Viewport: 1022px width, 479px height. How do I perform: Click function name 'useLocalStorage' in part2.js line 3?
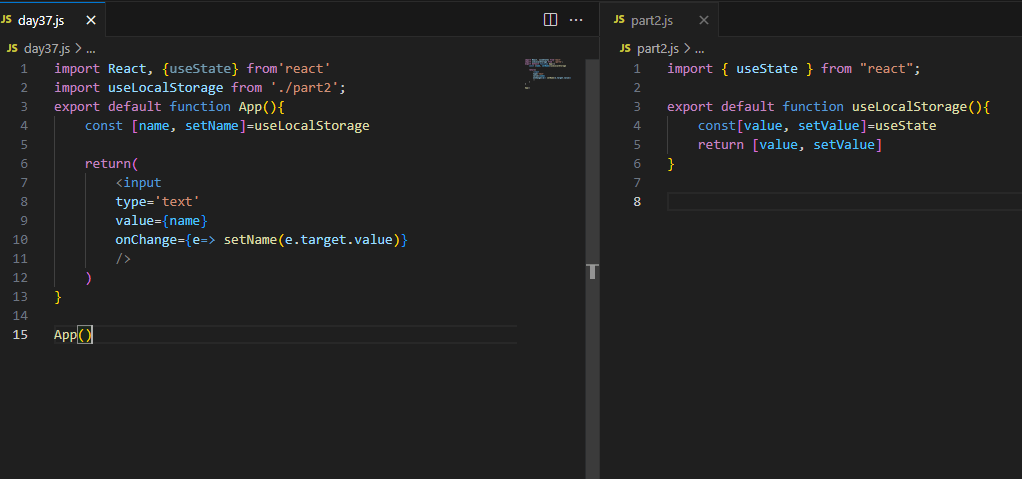click(x=910, y=107)
